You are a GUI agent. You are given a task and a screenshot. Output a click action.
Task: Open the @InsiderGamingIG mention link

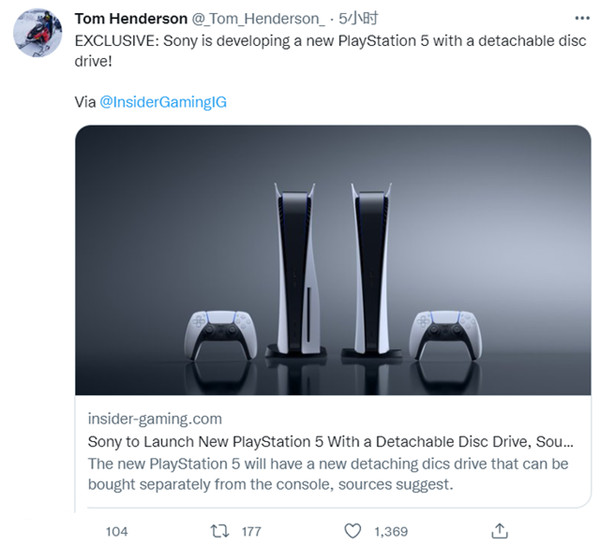pos(165,102)
